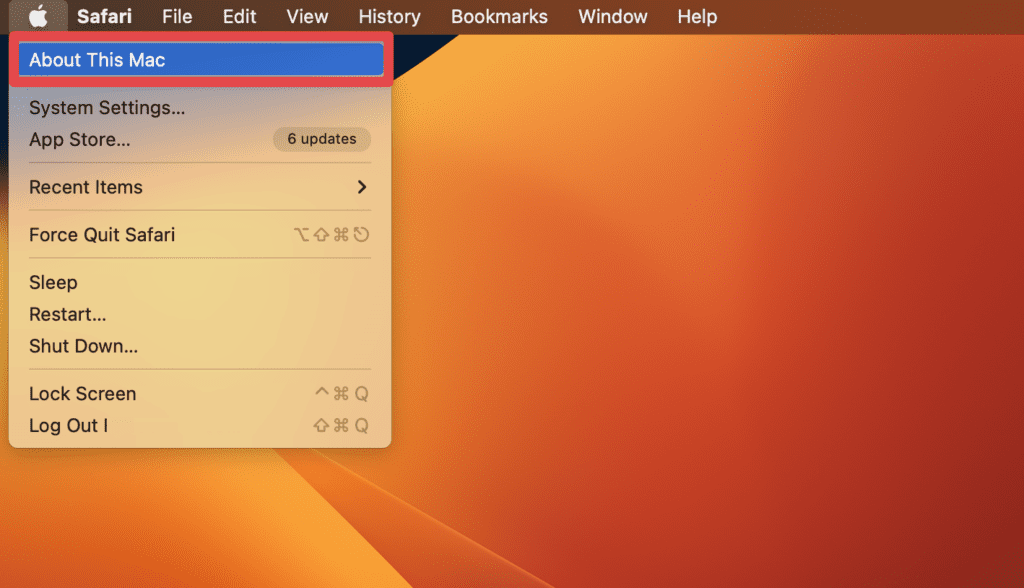Open System Settings from Apple menu
Image resolution: width=1024 pixels, height=588 pixels.
tap(200, 108)
